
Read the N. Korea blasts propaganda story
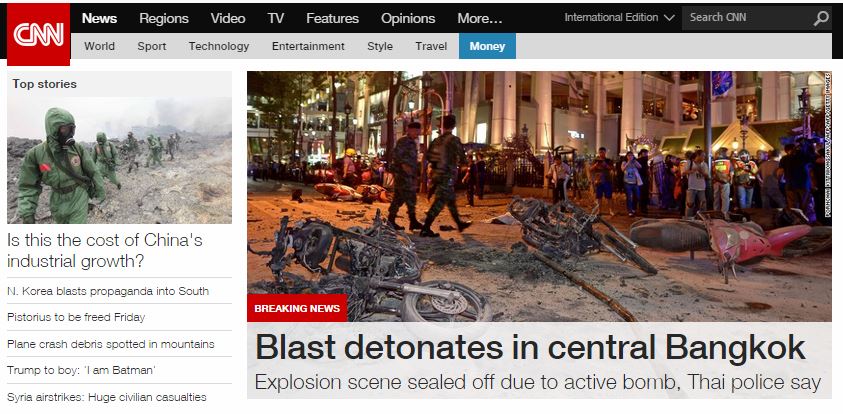point(108,291)
